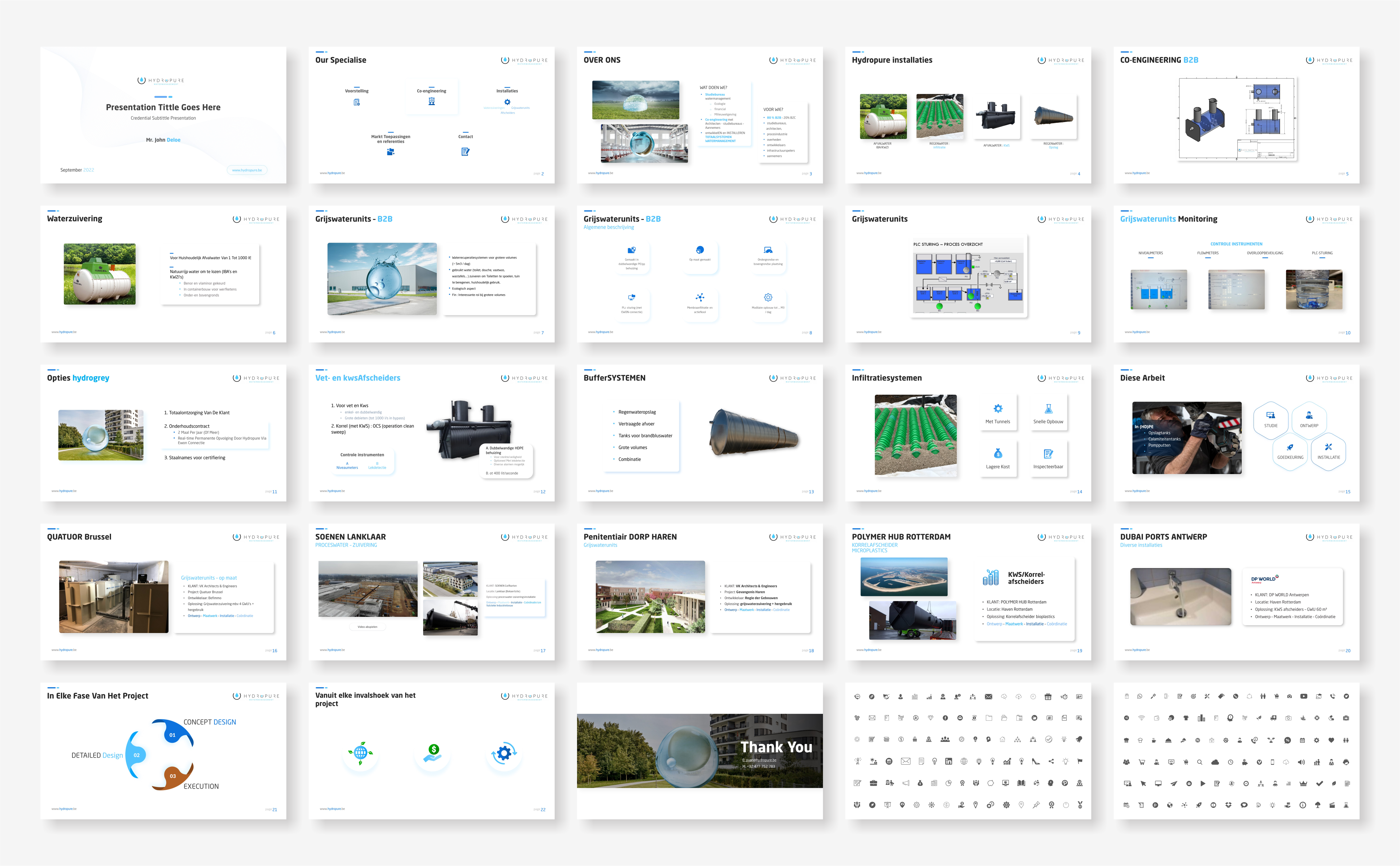Click the bell icon
This screenshot has width=1400, height=866.
[x=1079, y=739]
